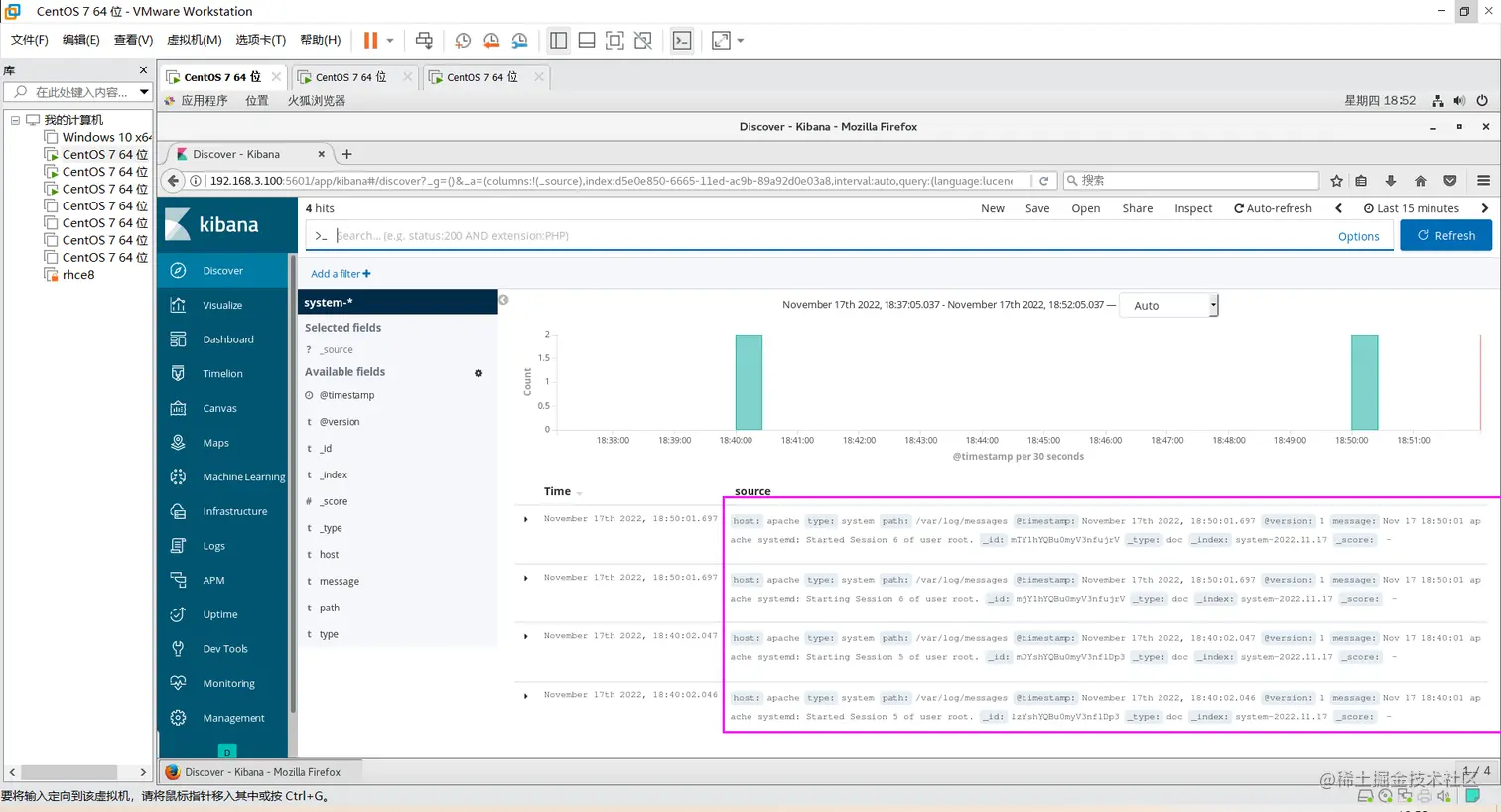Expand the 18:40:02.046 document row

526,696
